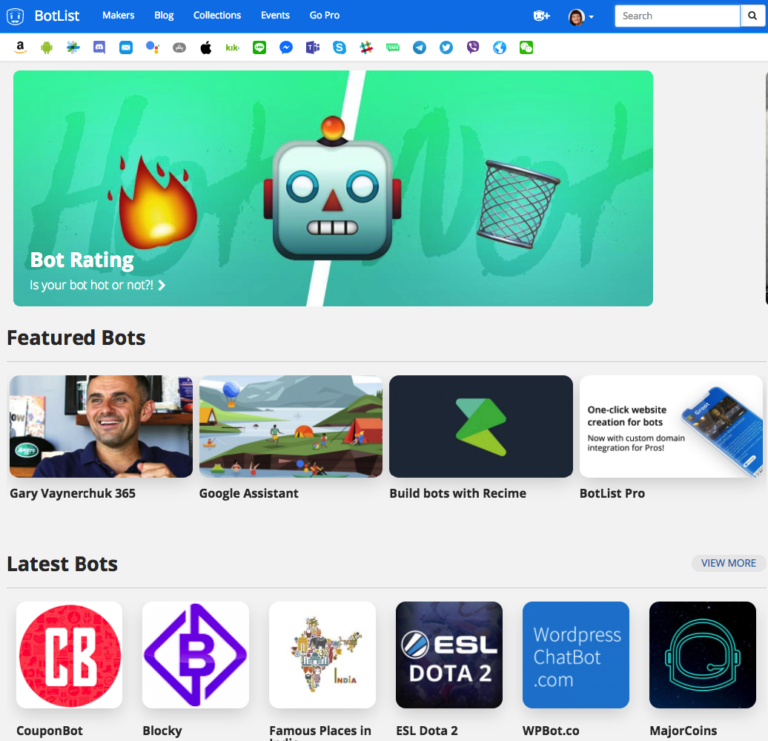
Task: Open the Blocky bot logo tile
Action: click(195, 655)
